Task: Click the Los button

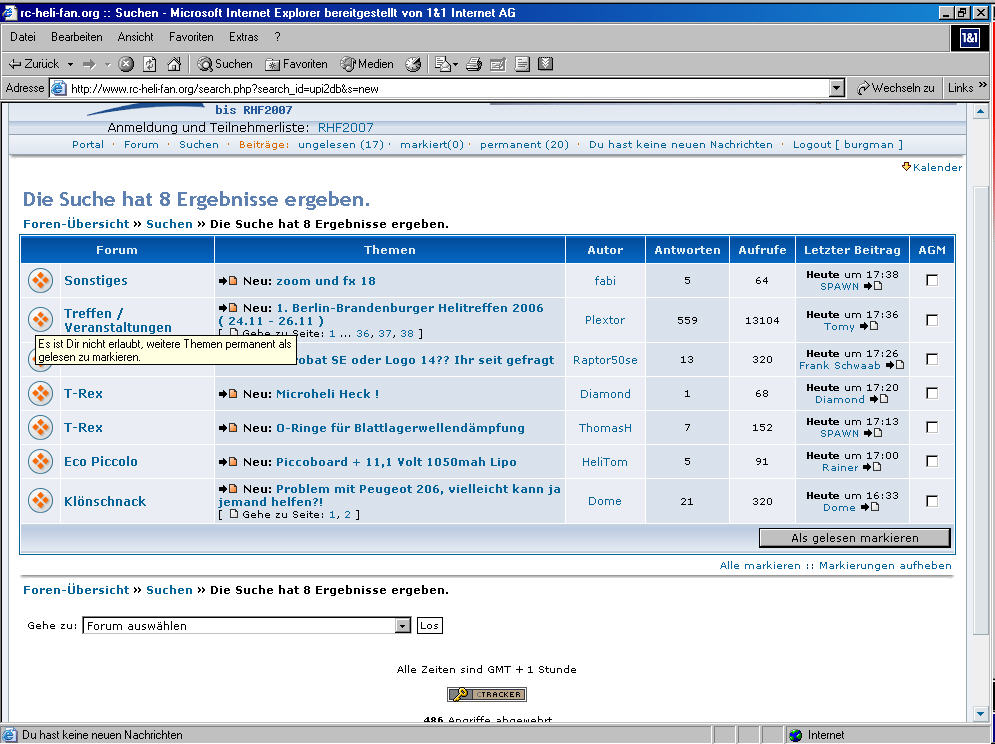Action: [429, 625]
